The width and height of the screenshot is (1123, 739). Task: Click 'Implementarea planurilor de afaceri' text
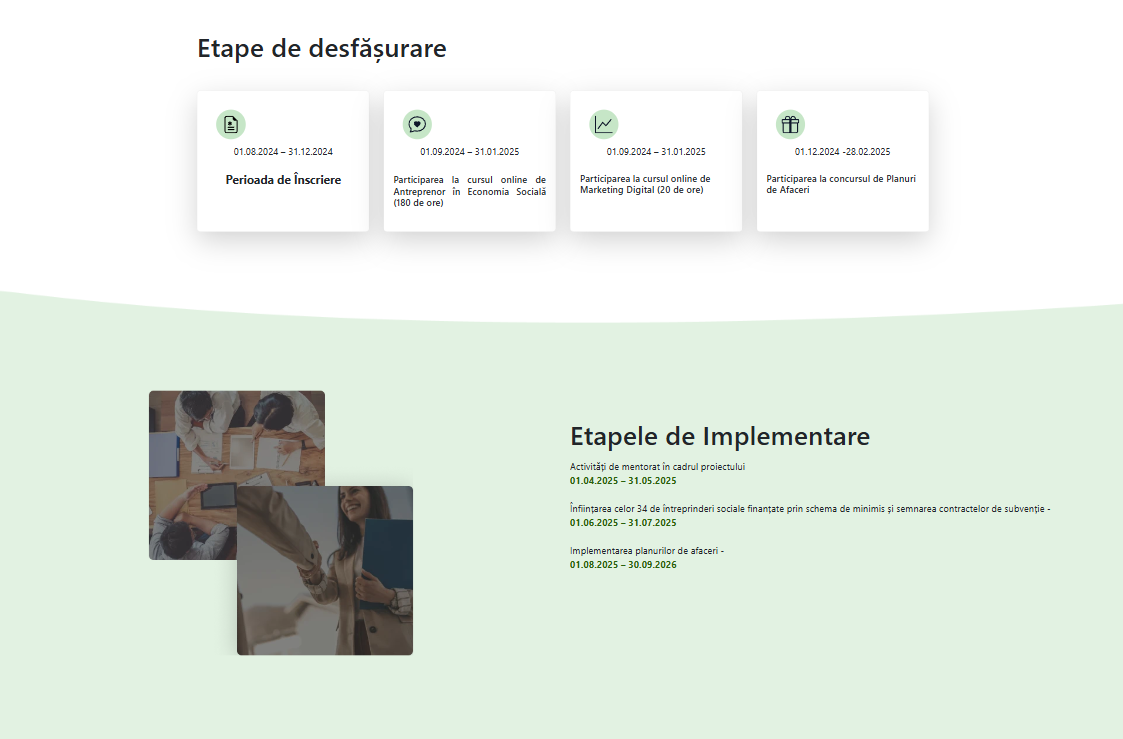[x=646, y=551]
